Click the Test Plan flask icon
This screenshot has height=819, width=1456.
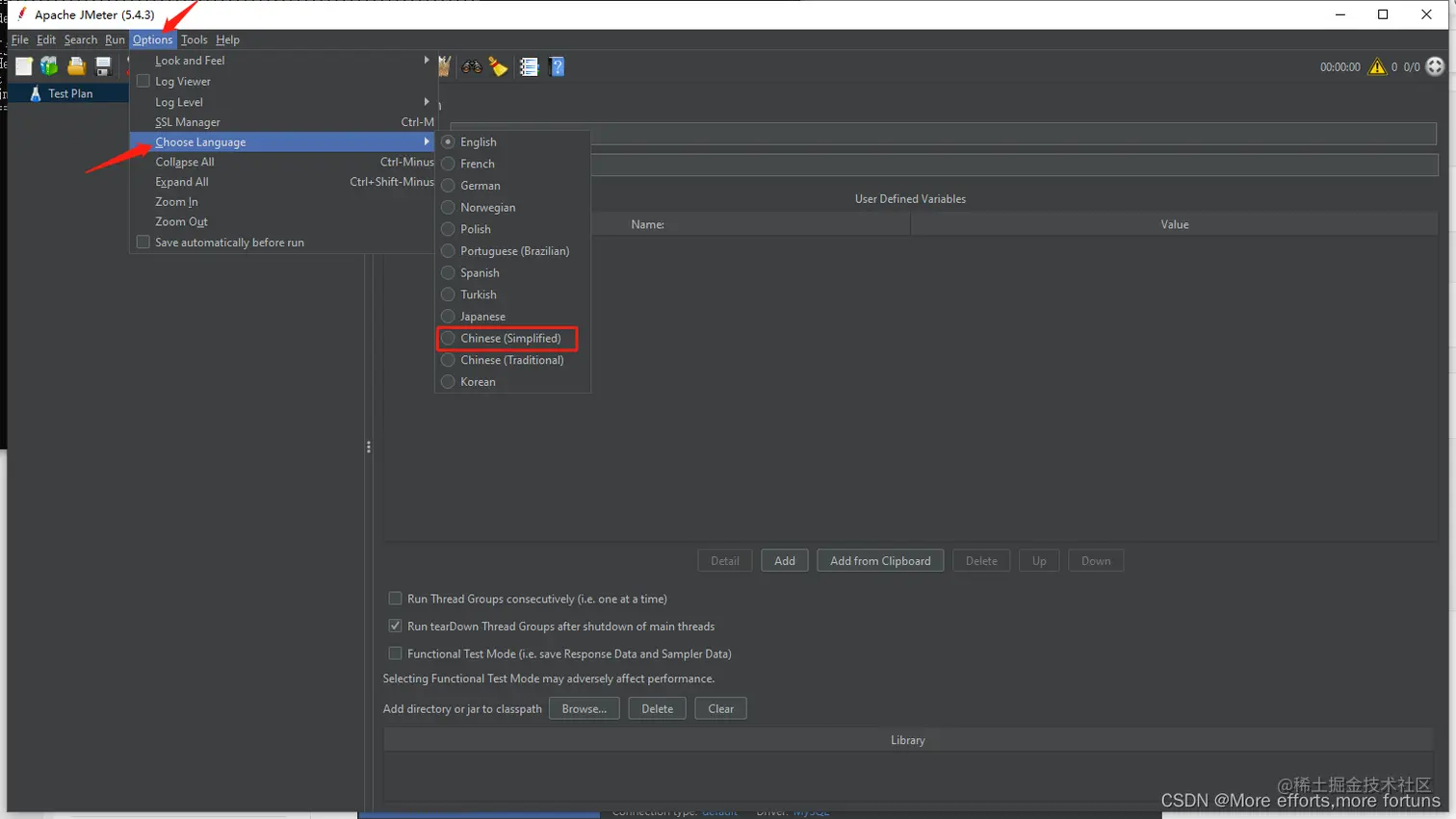coord(36,93)
